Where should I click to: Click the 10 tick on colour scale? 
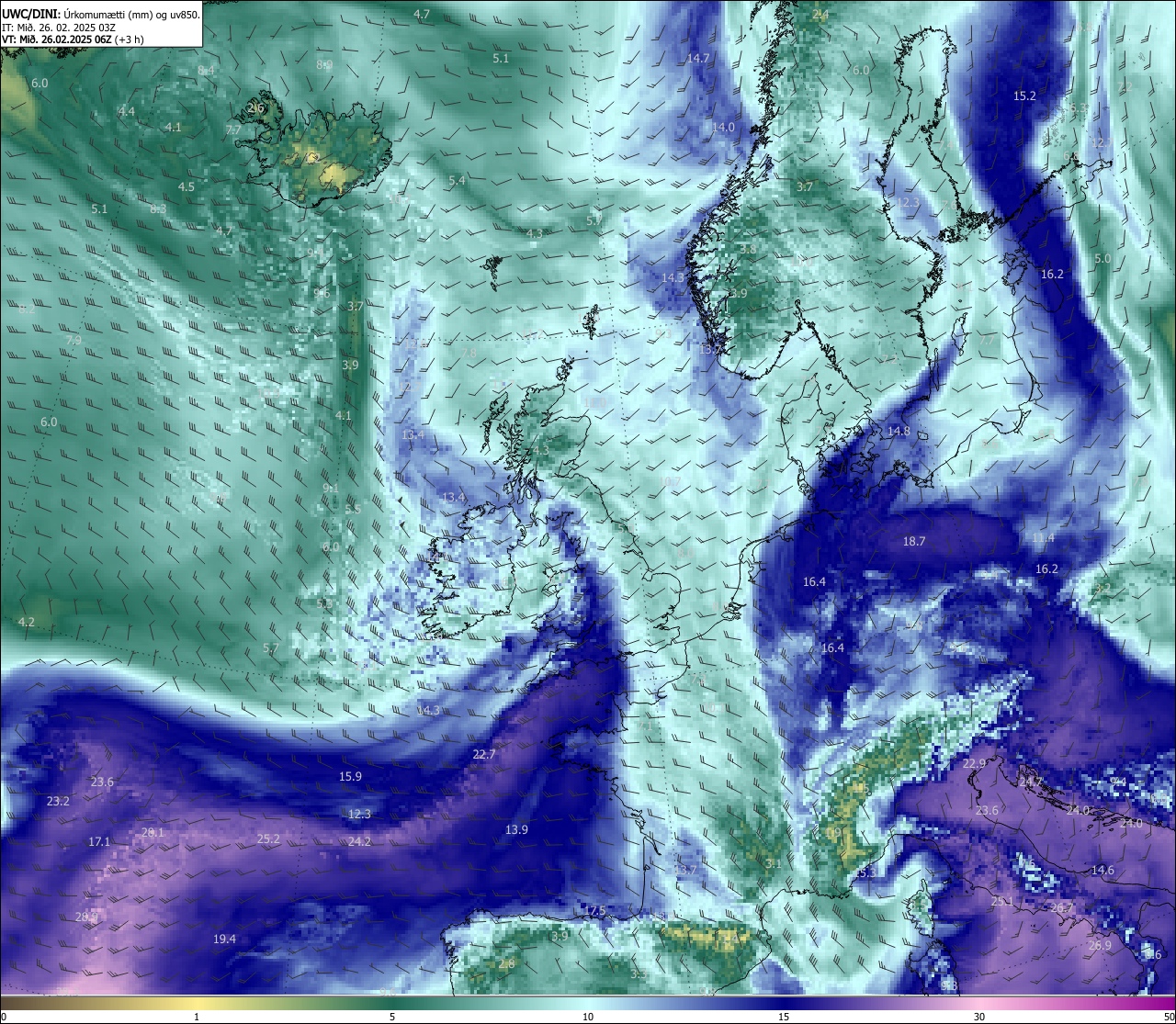[588, 1017]
